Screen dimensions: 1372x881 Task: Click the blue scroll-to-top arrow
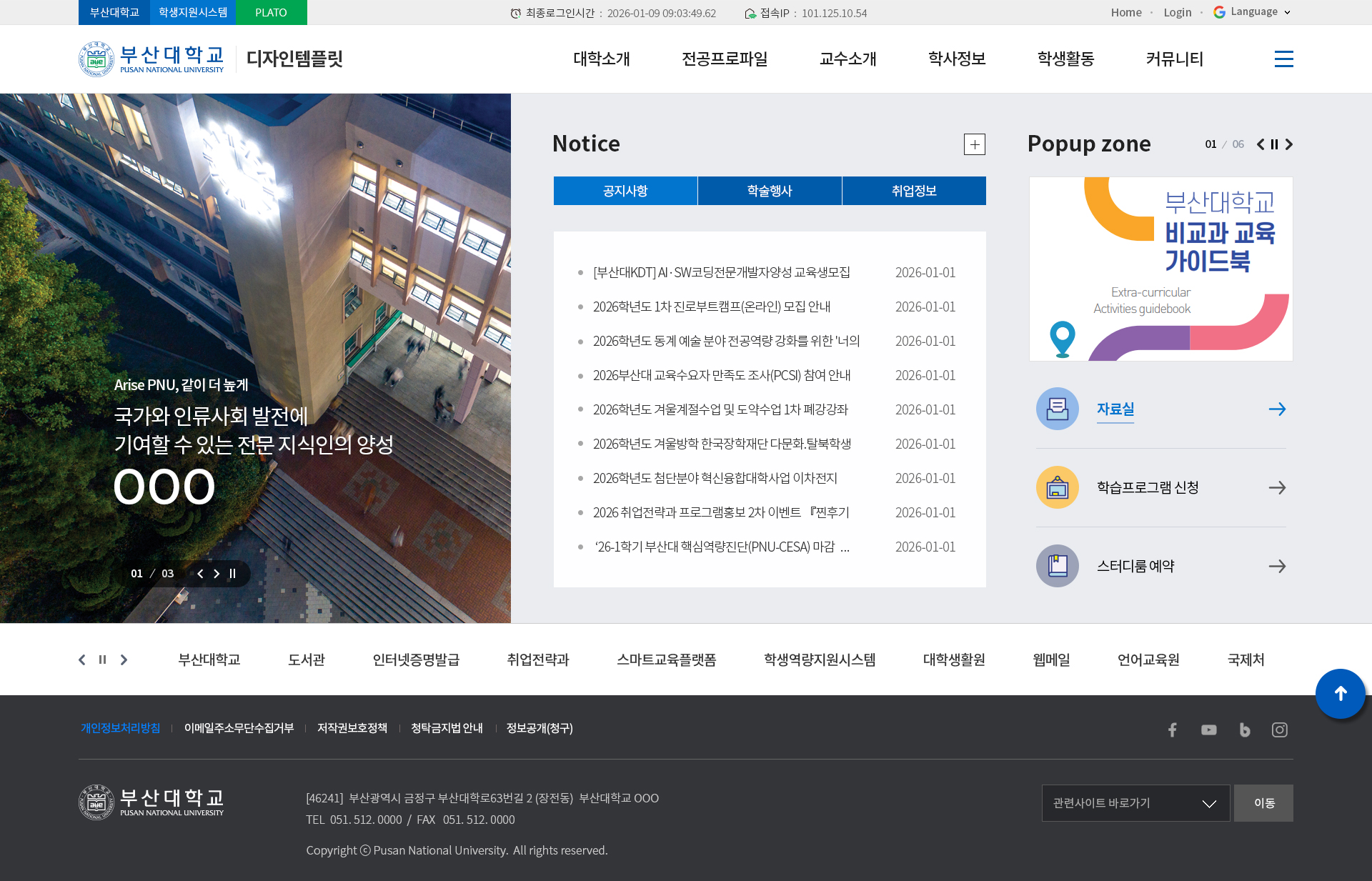1341,693
